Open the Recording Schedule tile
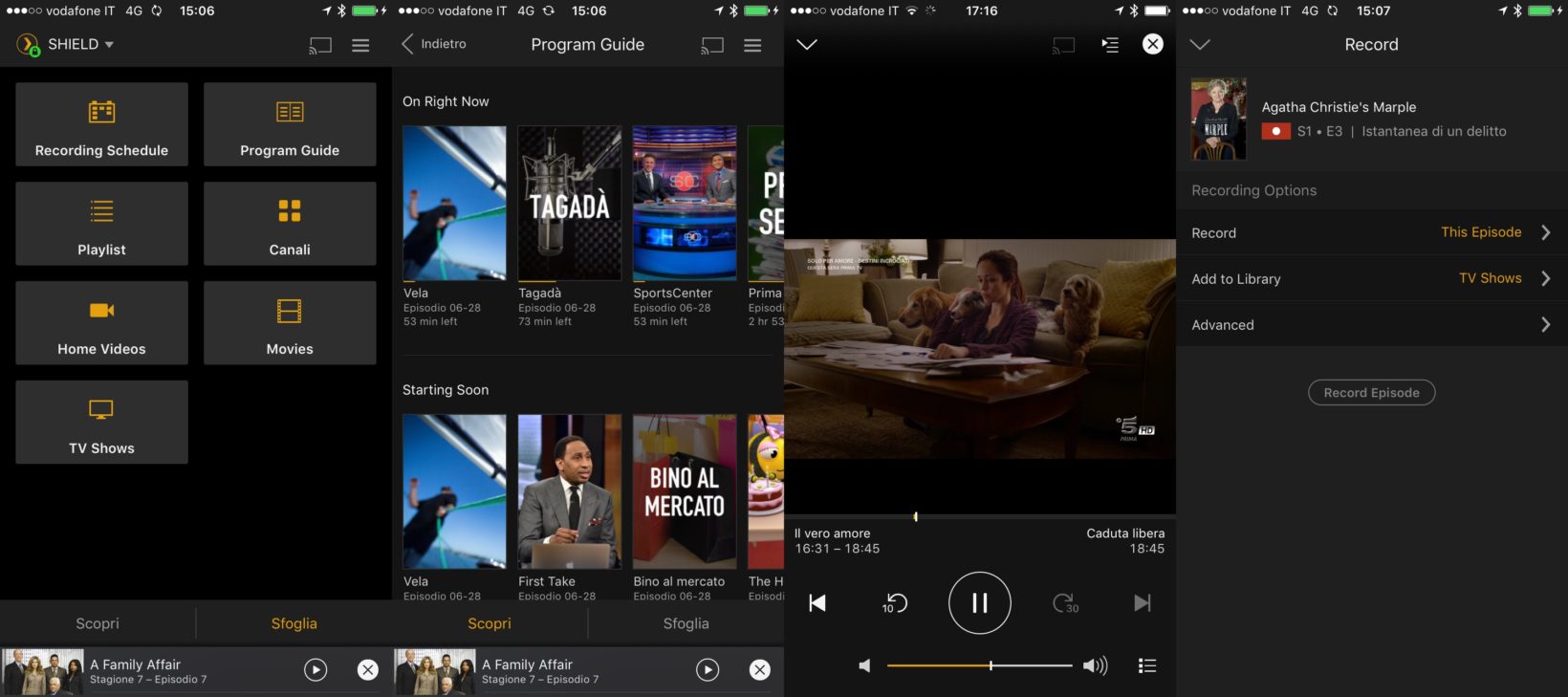 point(101,124)
